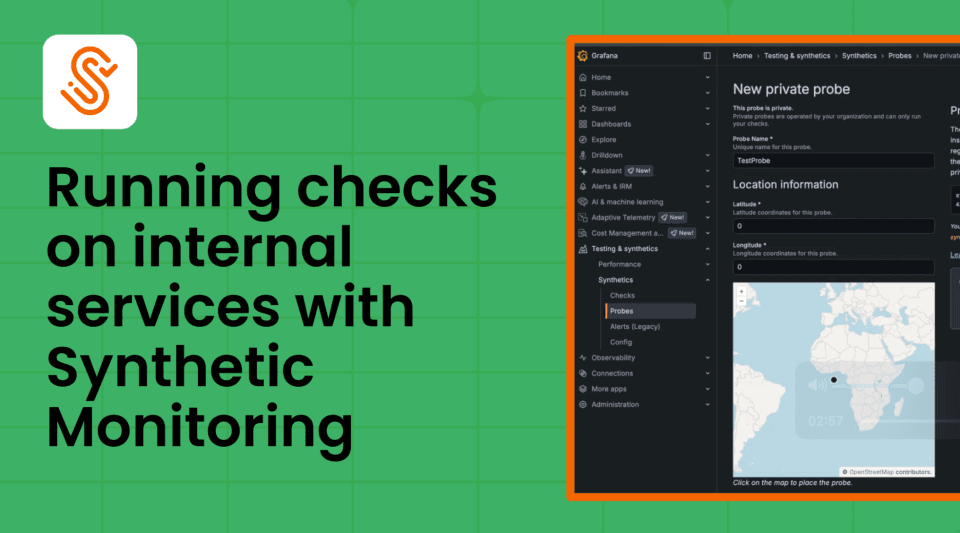960x533 pixels.
Task: Click the Synthetic Monitoring logo tile
Action: click(x=90, y=81)
